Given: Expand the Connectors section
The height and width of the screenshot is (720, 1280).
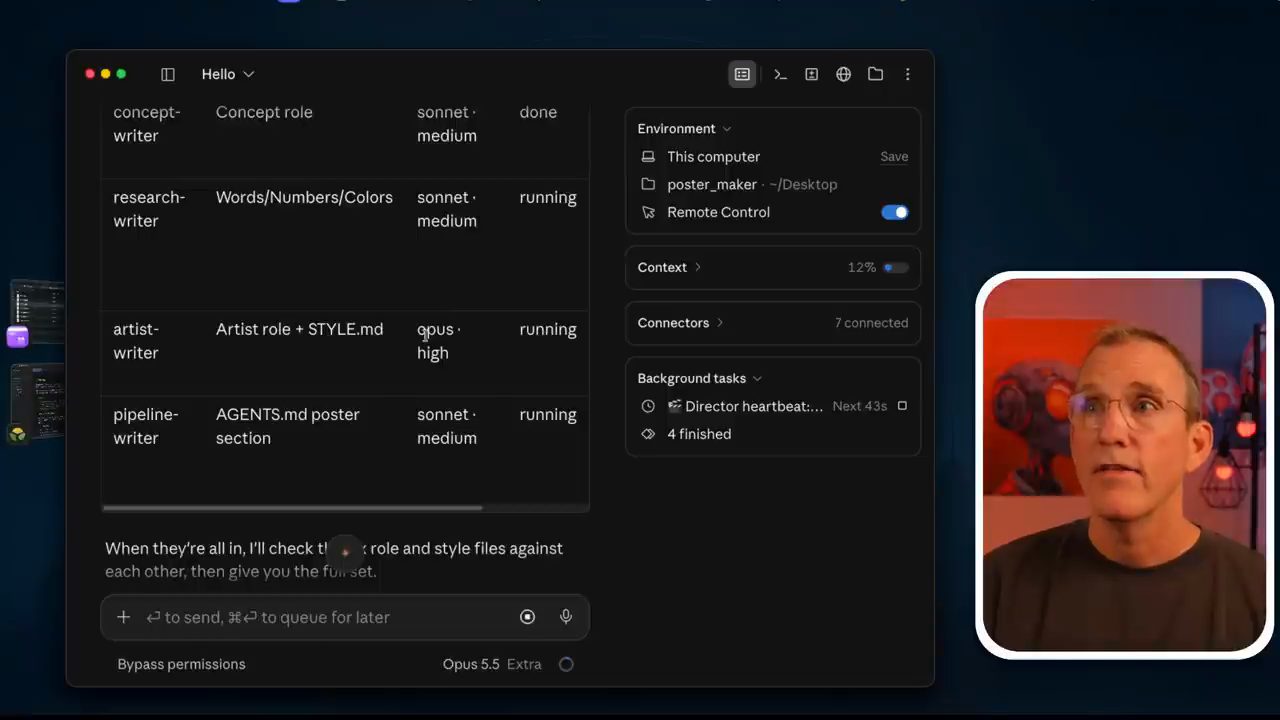Looking at the screenshot, I should 681,323.
